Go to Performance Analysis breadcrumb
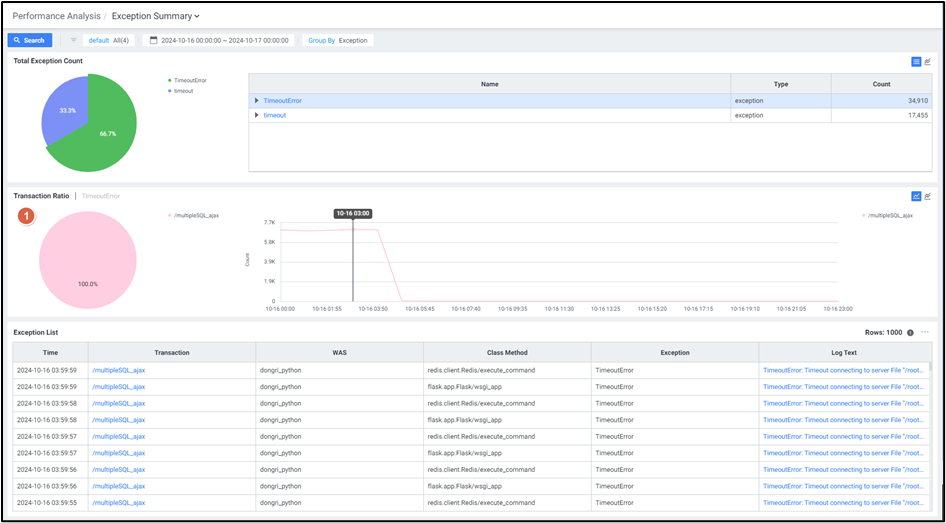This screenshot has height=523, width=946. 55,16
